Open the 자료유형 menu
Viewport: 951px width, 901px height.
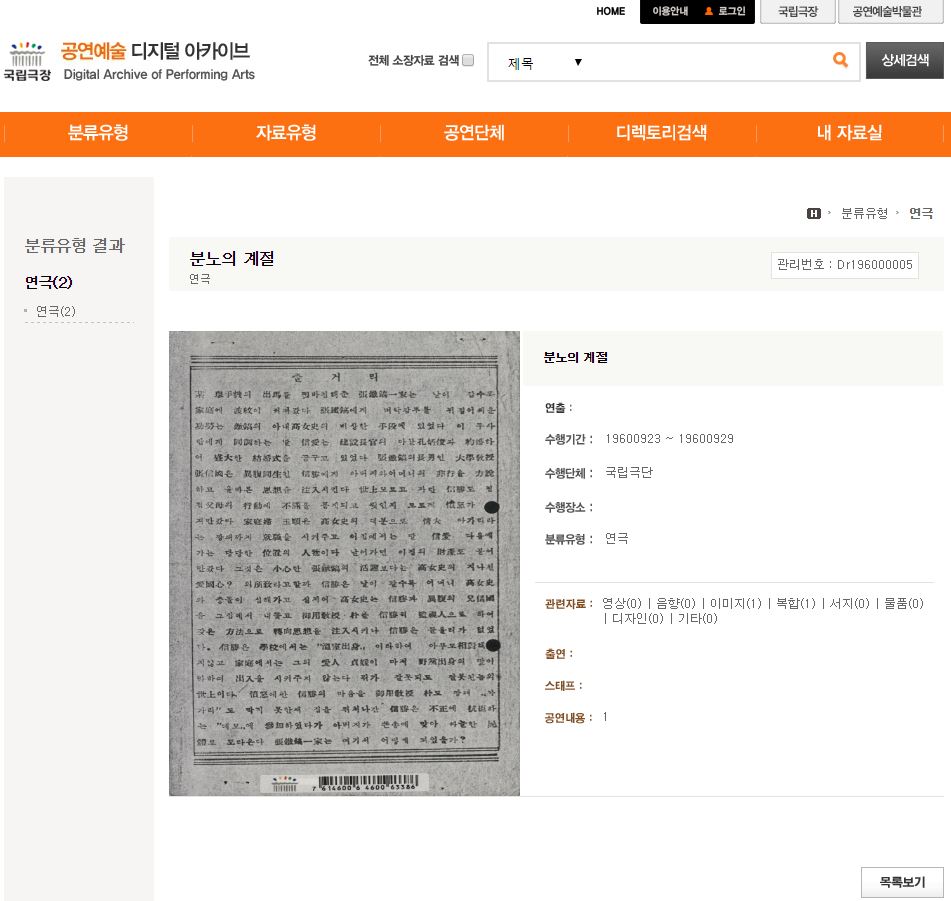click(286, 133)
